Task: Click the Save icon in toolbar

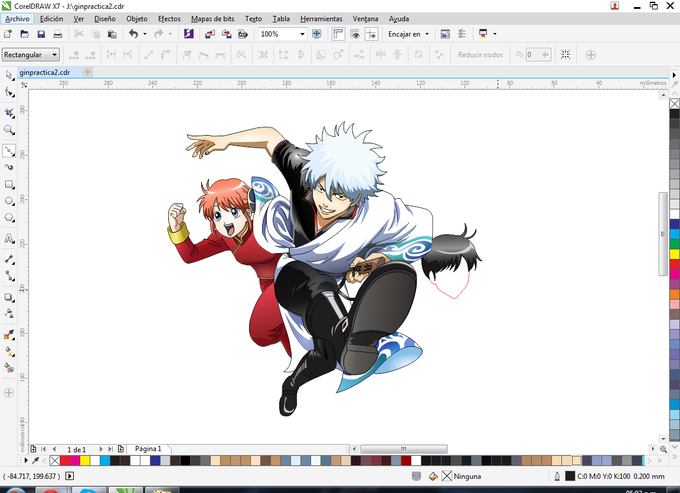Action: [x=41, y=34]
